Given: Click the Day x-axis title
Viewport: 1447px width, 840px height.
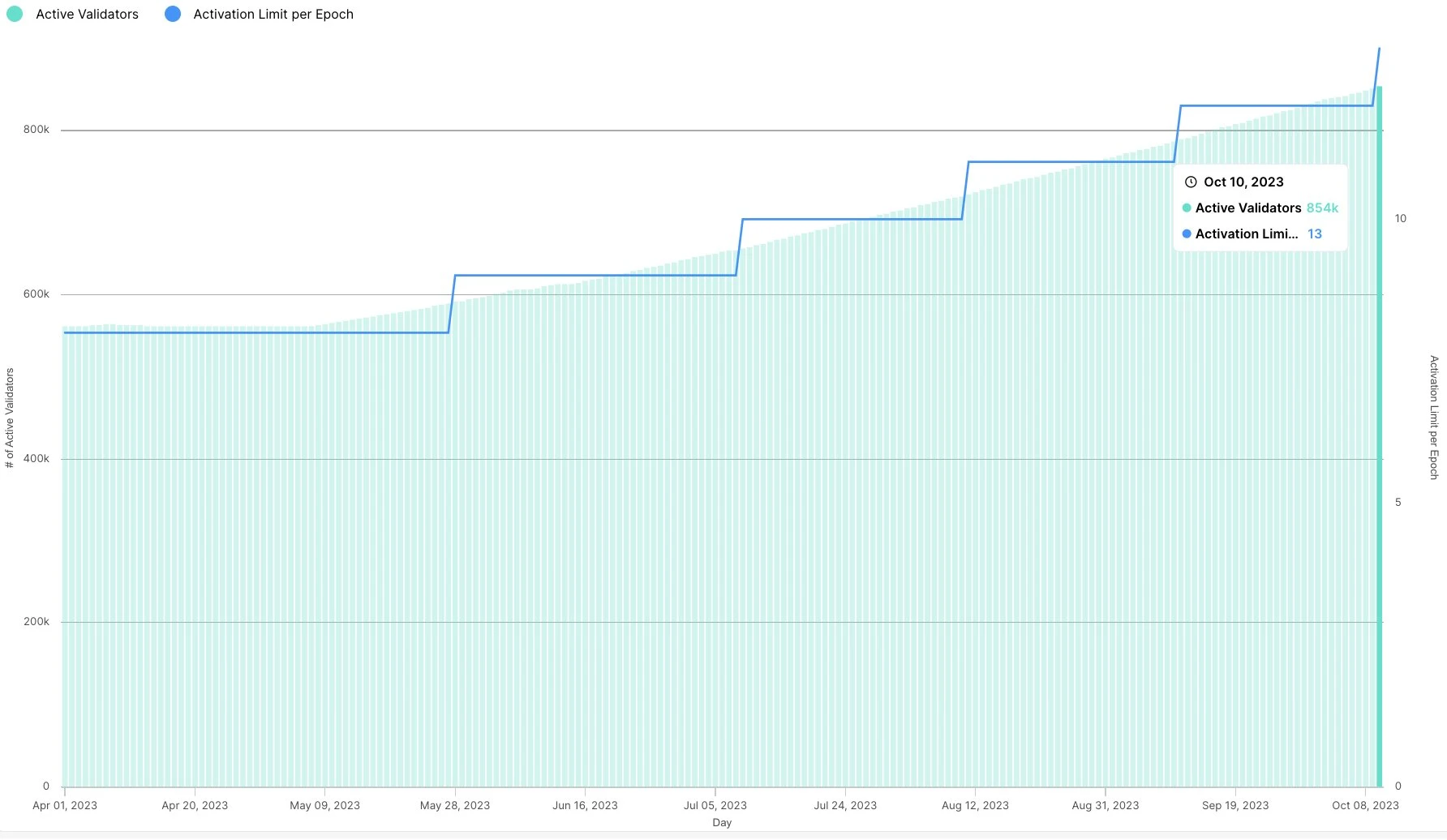Looking at the screenshot, I should (x=722, y=823).
